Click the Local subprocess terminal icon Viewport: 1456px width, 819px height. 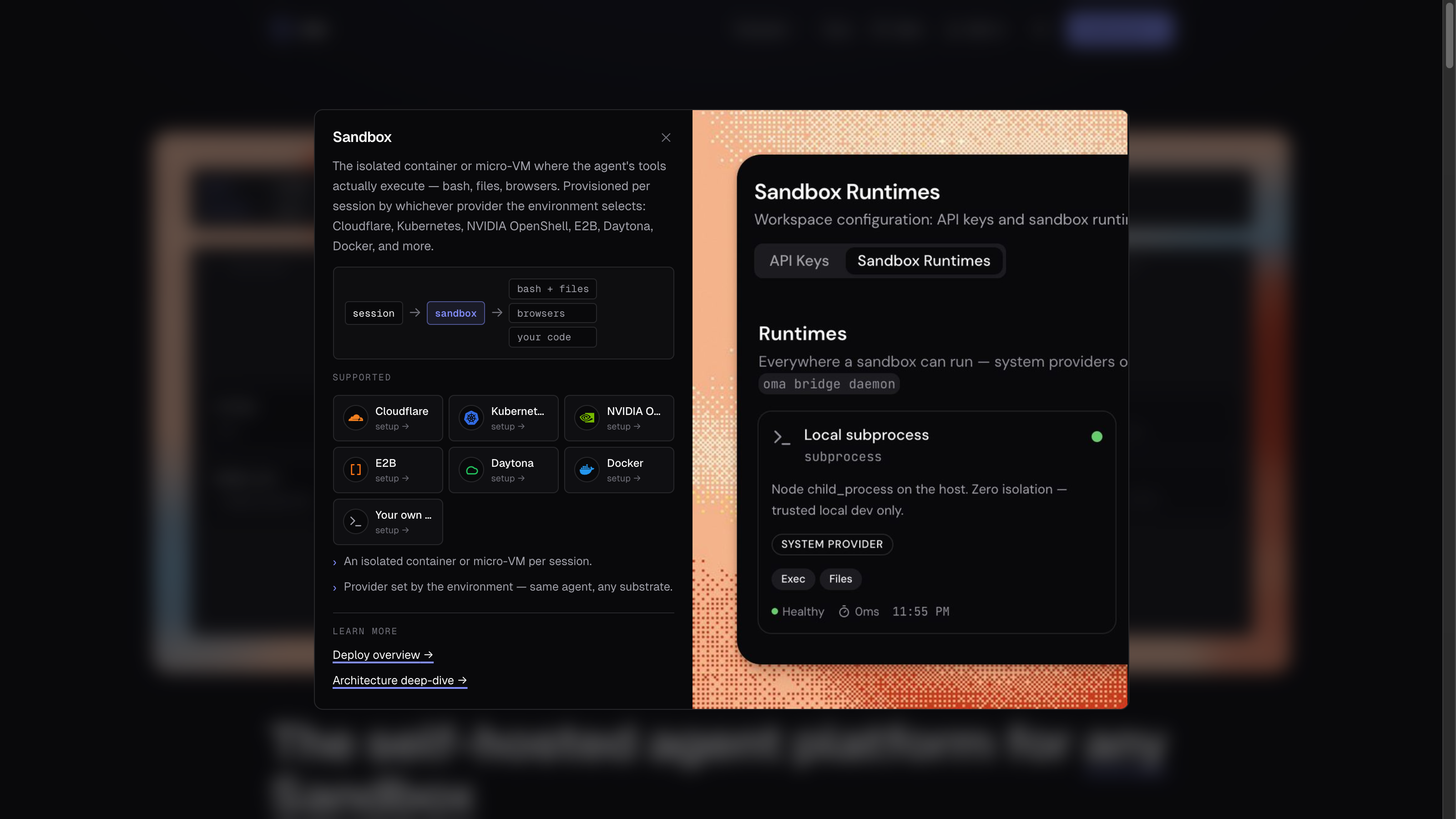[x=782, y=437]
